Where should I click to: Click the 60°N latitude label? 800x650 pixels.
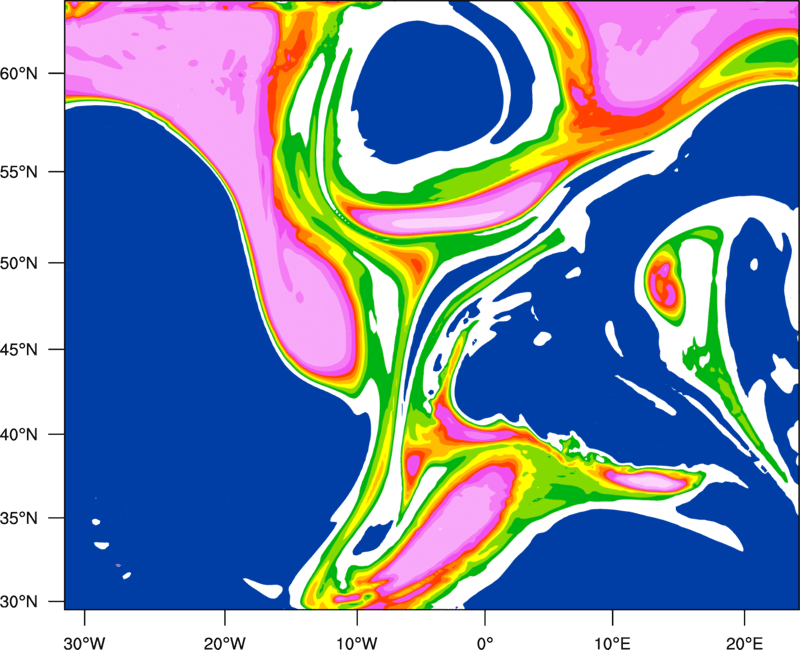[19, 74]
